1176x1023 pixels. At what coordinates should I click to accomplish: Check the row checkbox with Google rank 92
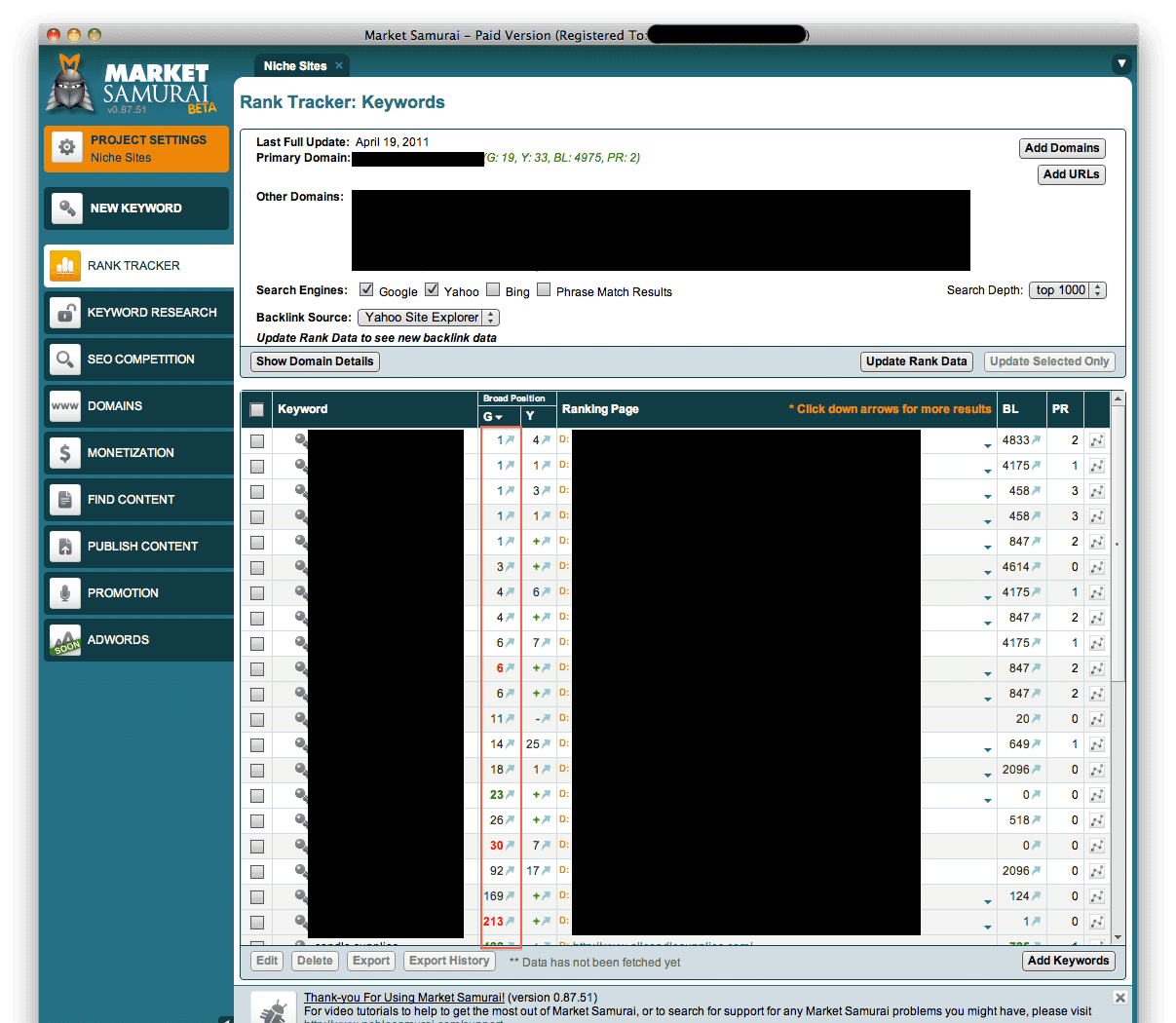pyautogui.click(x=257, y=872)
